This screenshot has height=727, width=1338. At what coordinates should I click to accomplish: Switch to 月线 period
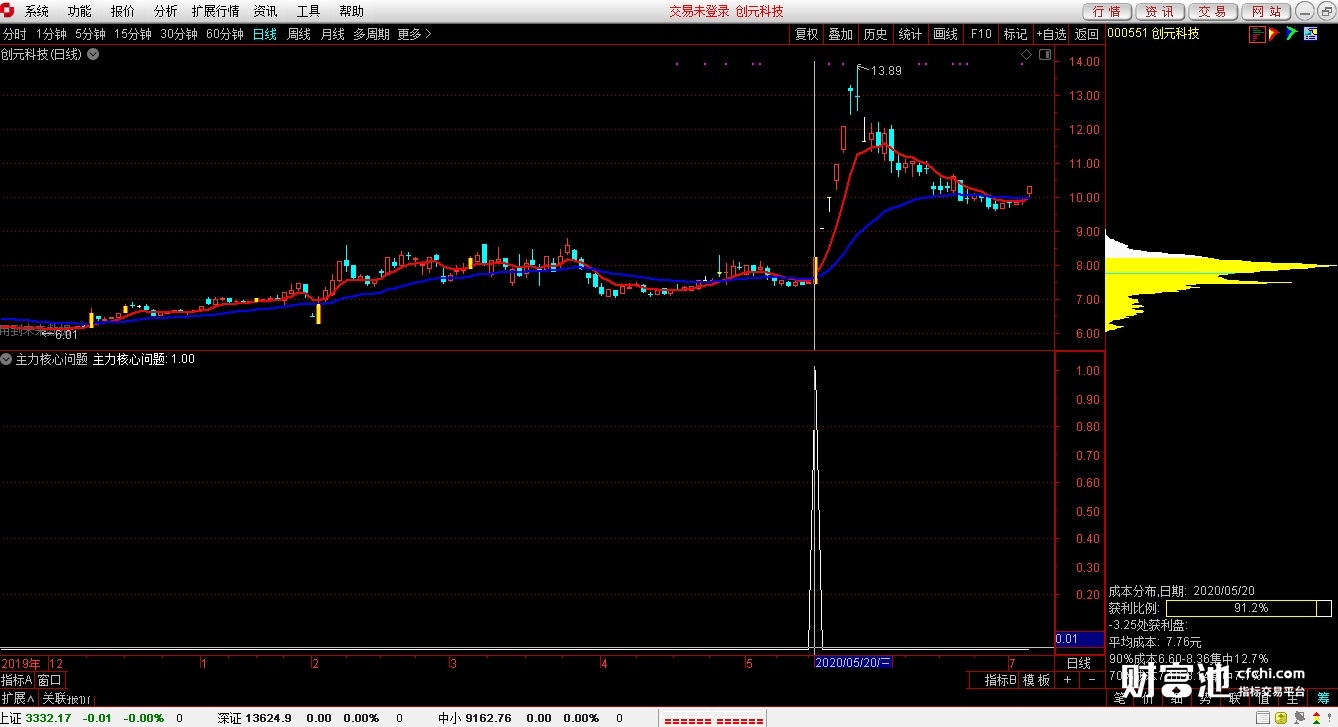click(333, 34)
